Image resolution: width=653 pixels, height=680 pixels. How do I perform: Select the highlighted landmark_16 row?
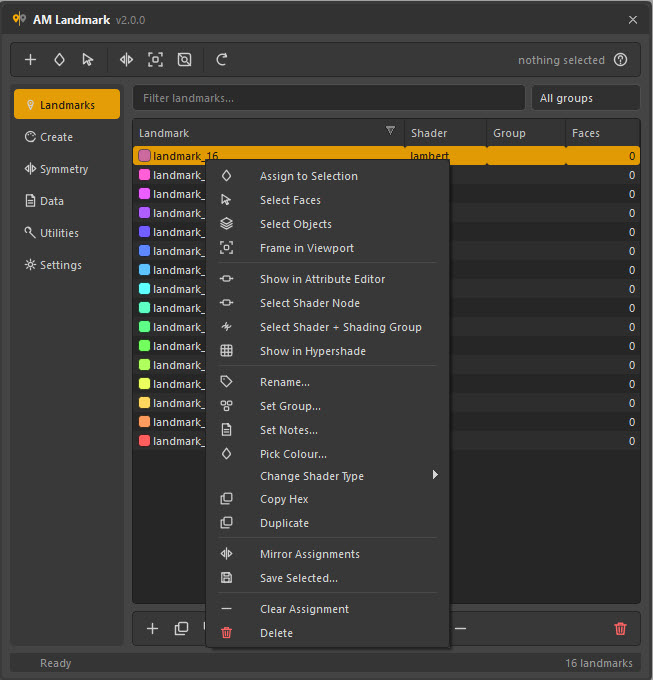tap(386, 155)
